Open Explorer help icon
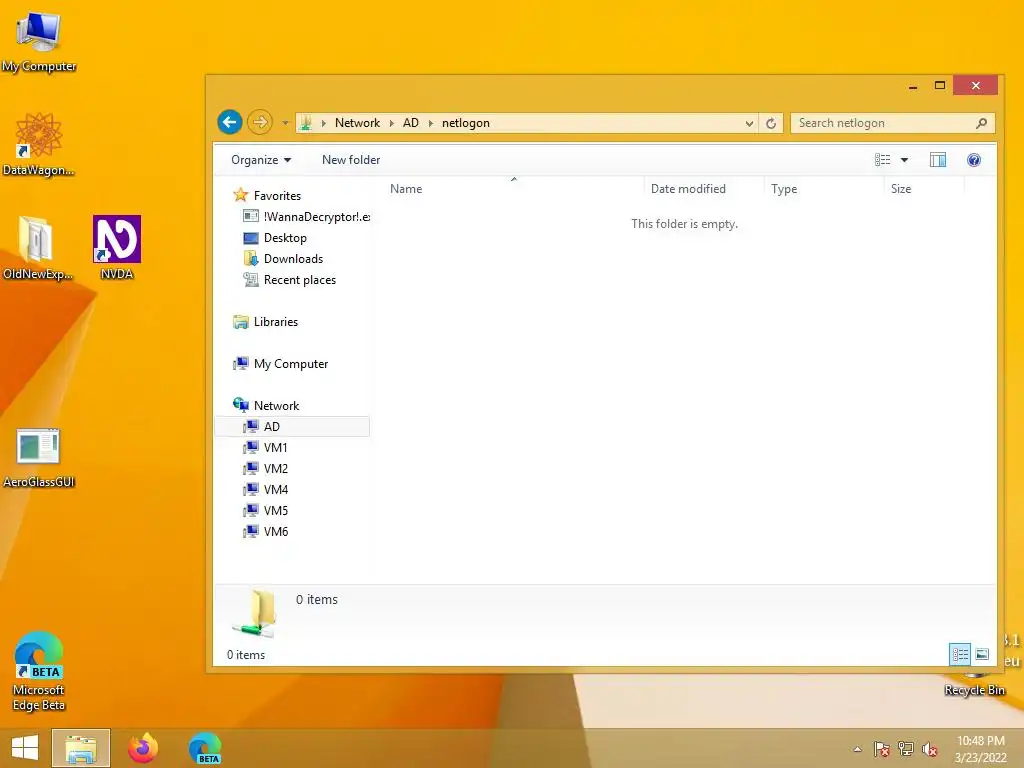 (974, 160)
